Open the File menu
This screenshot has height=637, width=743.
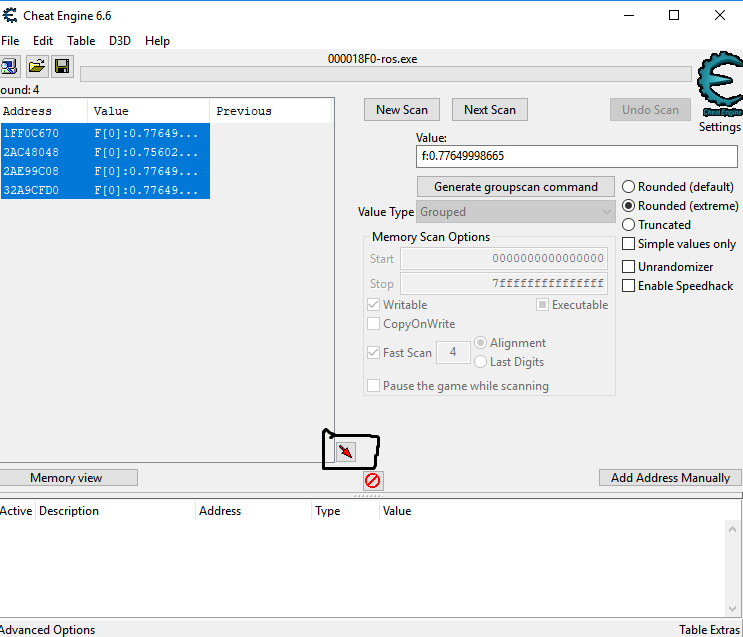coord(10,41)
